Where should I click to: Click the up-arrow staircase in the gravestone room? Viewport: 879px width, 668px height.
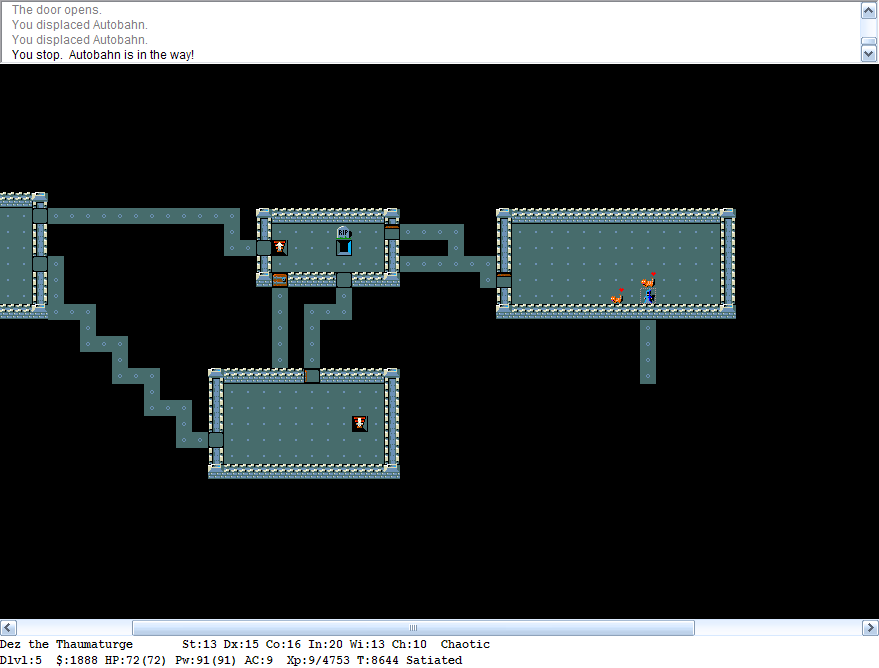click(x=280, y=247)
